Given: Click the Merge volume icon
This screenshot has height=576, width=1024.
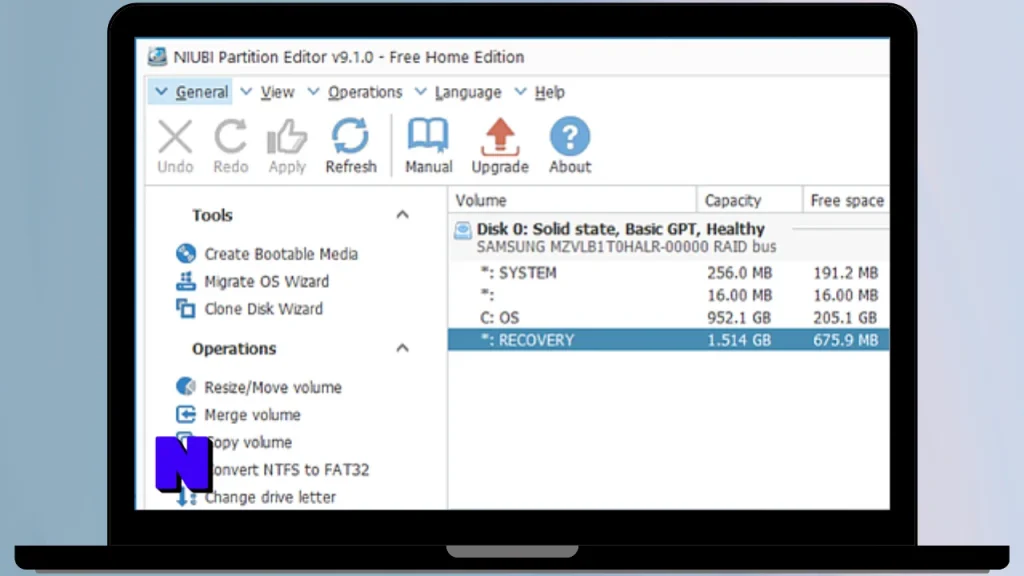Looking at the screenshot, I should click(185, 414).
